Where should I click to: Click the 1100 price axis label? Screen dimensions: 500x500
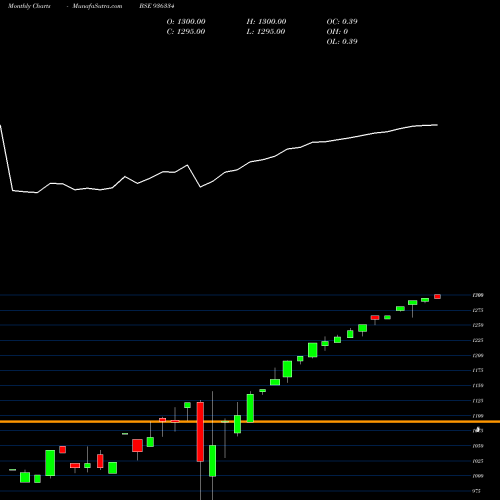pyautogui.click(x=478, y=416)
